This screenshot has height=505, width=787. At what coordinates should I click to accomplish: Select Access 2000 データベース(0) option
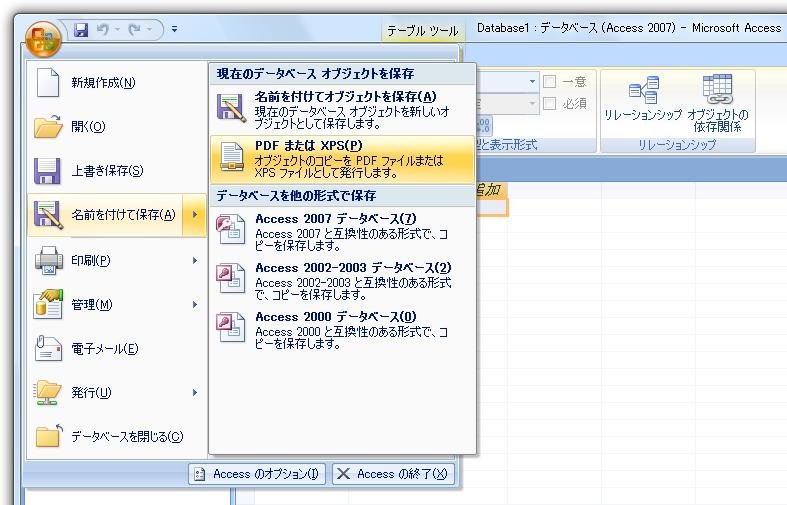click(342, 330)
